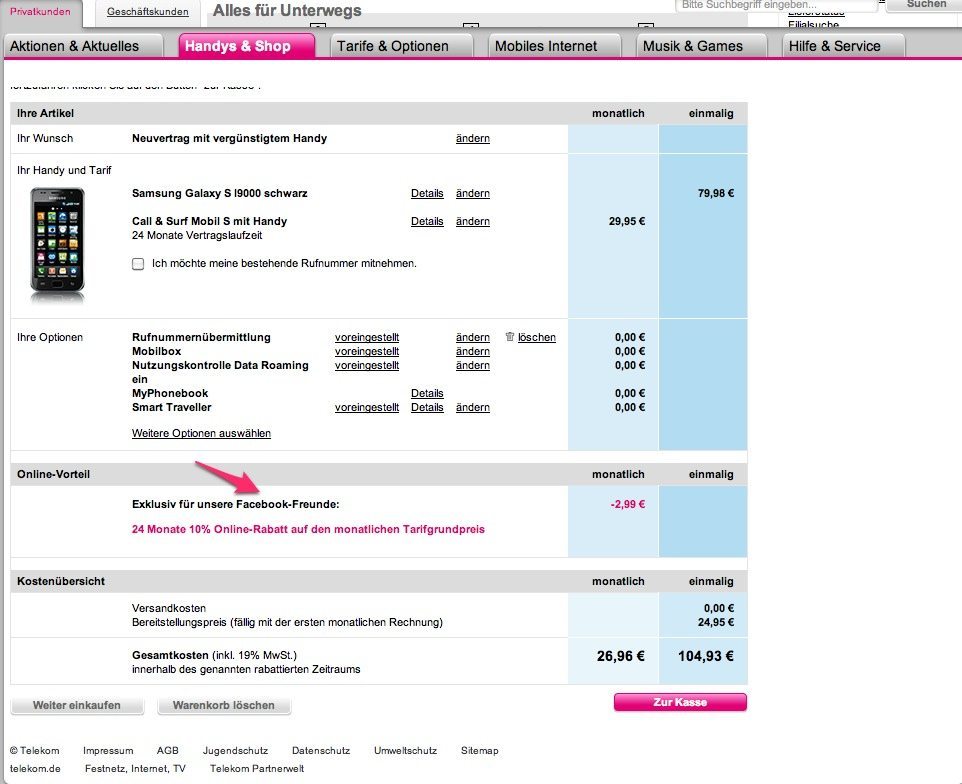Click the trash icon beside löschen
This screenshot has width=962, height=784.
click(x=509, y=336)
